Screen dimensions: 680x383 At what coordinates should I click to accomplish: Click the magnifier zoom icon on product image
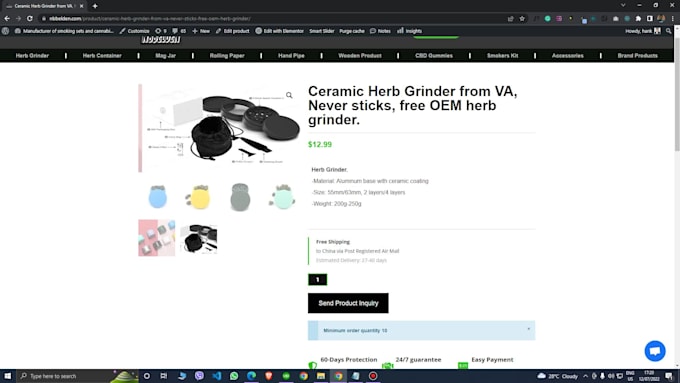pos(289,95)
